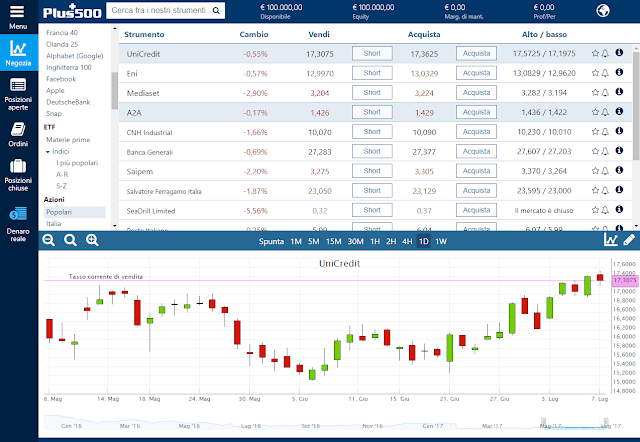This screenshot has height=442, width=640.
Task: Click the search magnifier icon
Action: click(216, 11)
